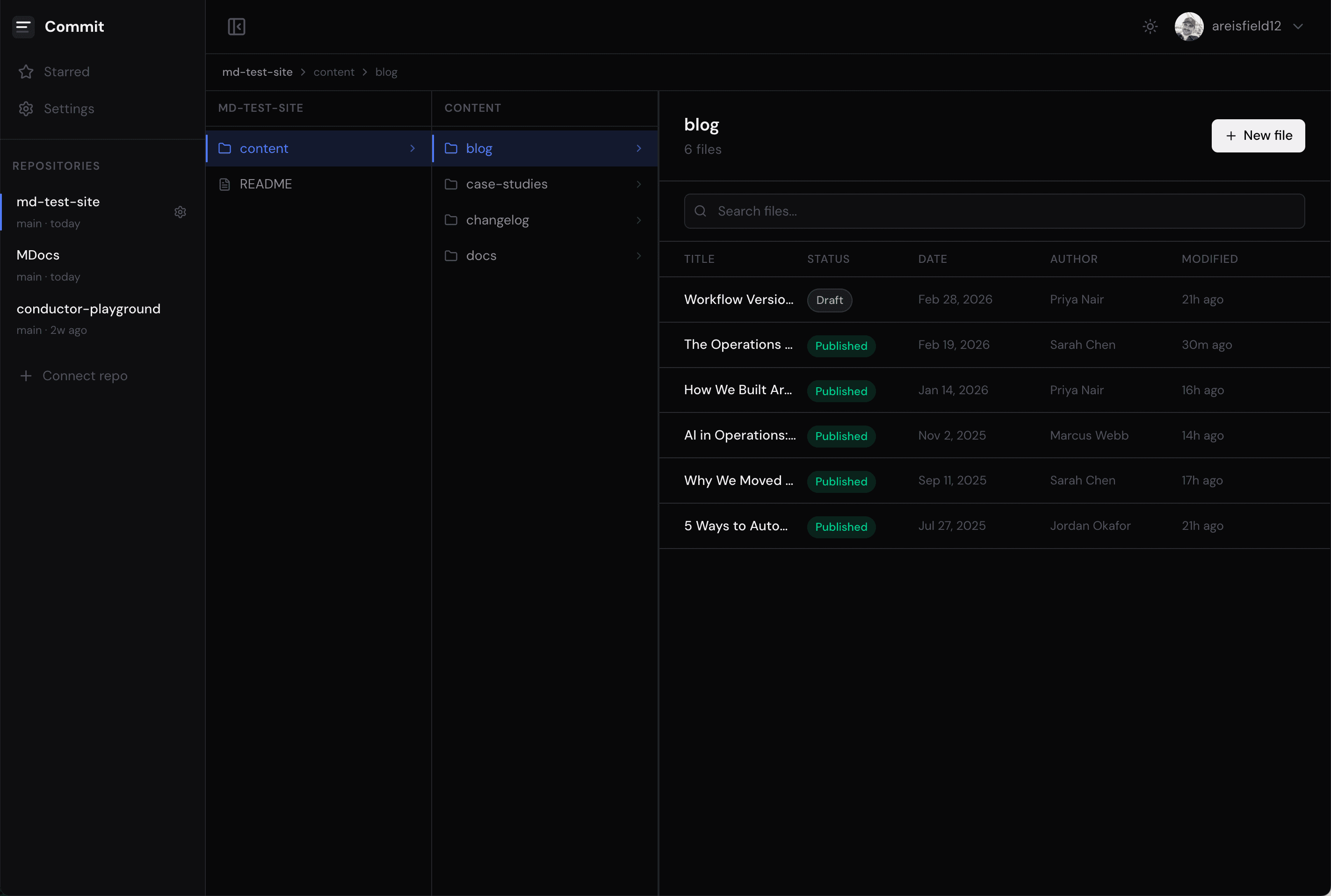
Task: Toggle the sidebar with the hamburger icon
Action: point(23,26)
